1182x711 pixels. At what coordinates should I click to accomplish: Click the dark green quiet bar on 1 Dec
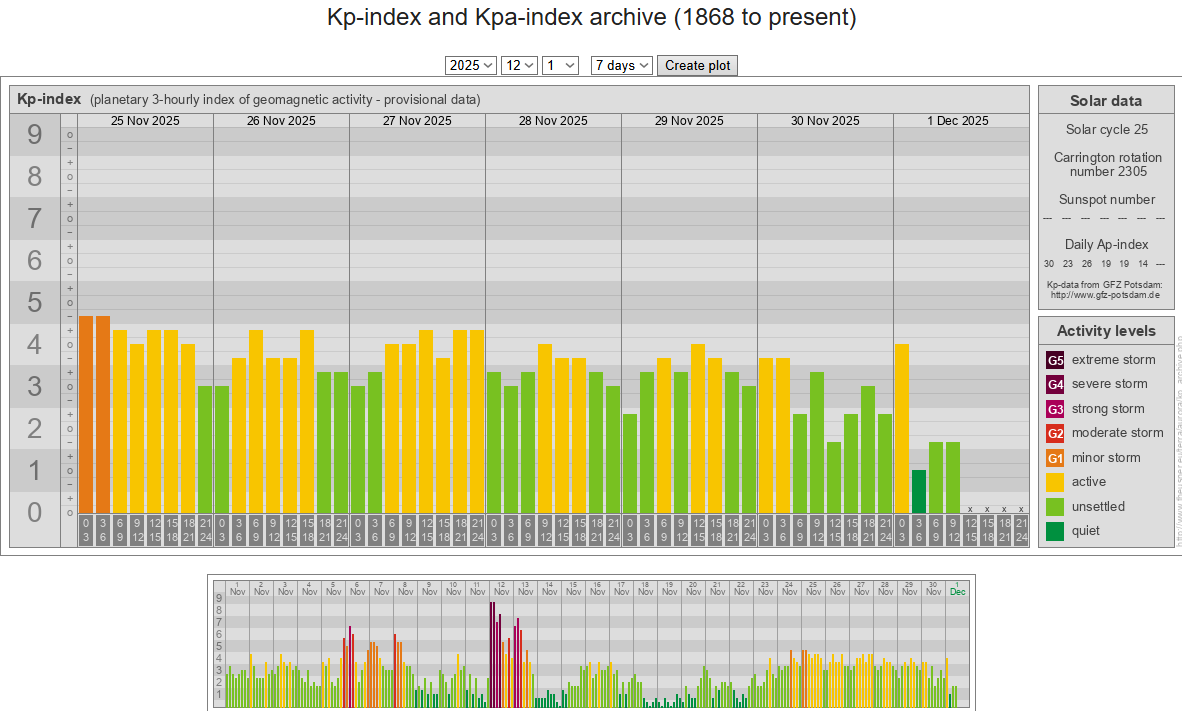[919, 491]
